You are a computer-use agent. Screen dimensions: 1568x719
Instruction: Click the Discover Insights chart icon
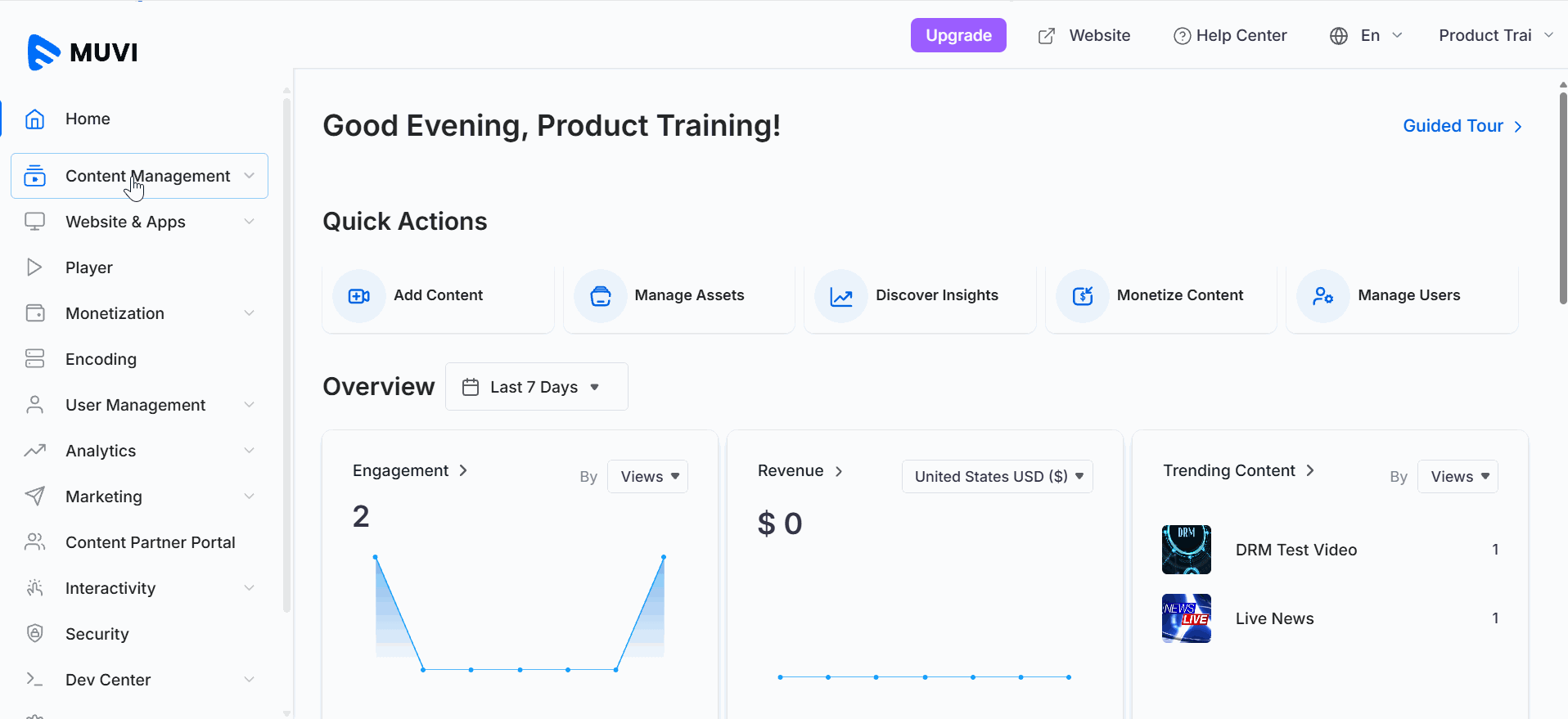click(x=841, y=296)
